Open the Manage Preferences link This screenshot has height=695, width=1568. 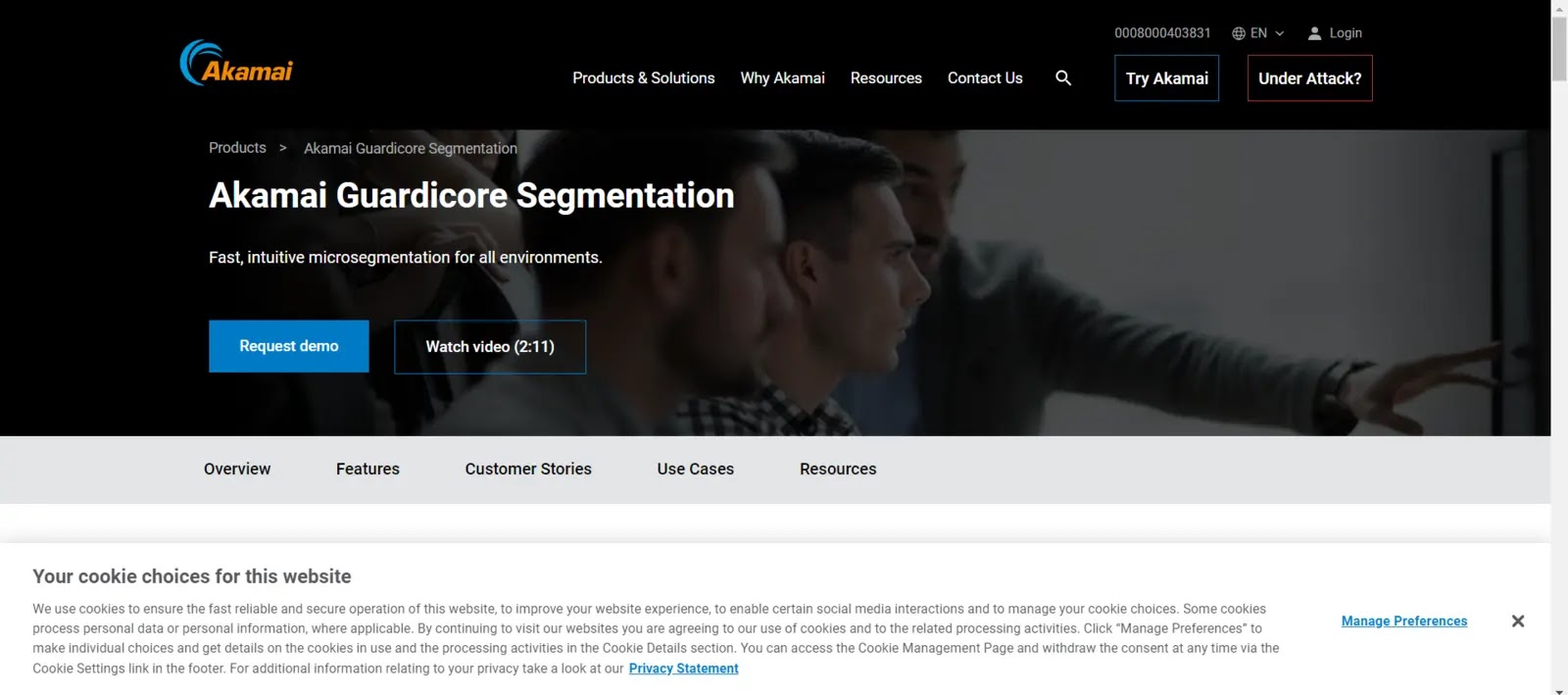[1404, 621]
